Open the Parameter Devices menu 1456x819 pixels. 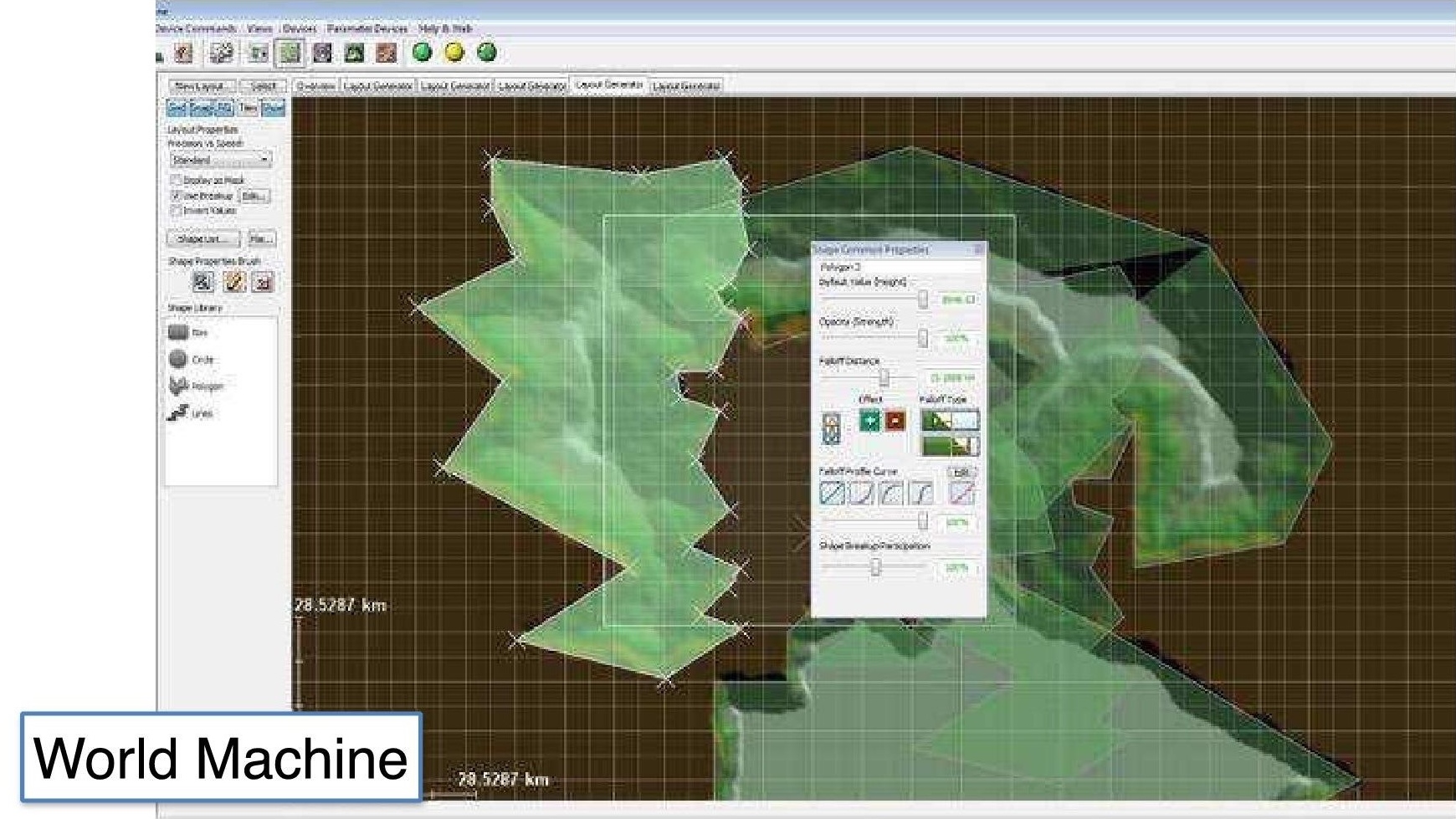367,28
